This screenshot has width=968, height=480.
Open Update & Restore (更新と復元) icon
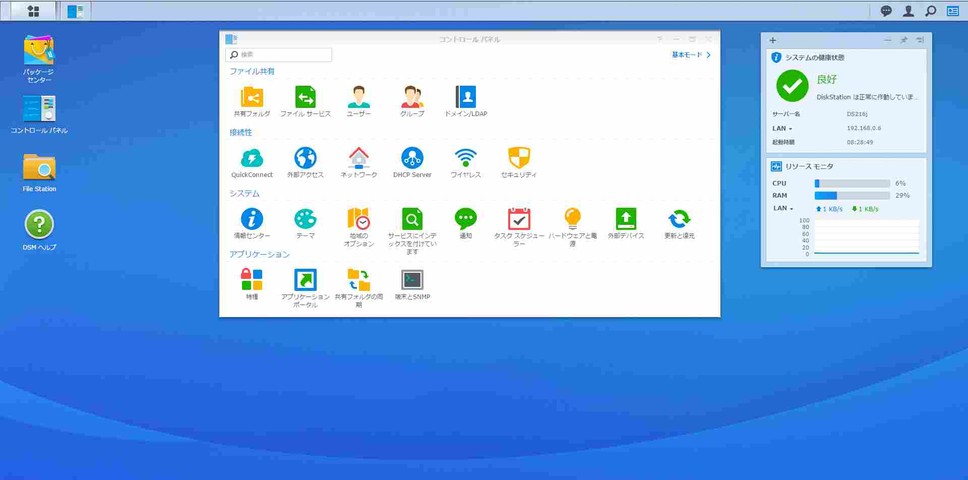[x=679, y=218]
